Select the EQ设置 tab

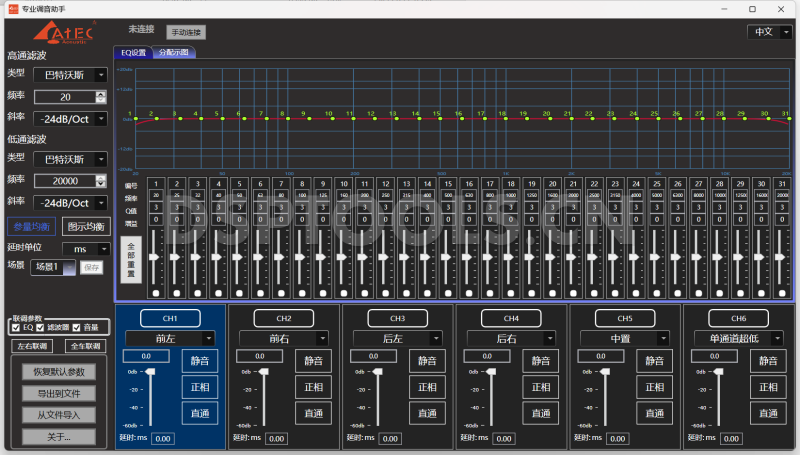coord(133,52)
